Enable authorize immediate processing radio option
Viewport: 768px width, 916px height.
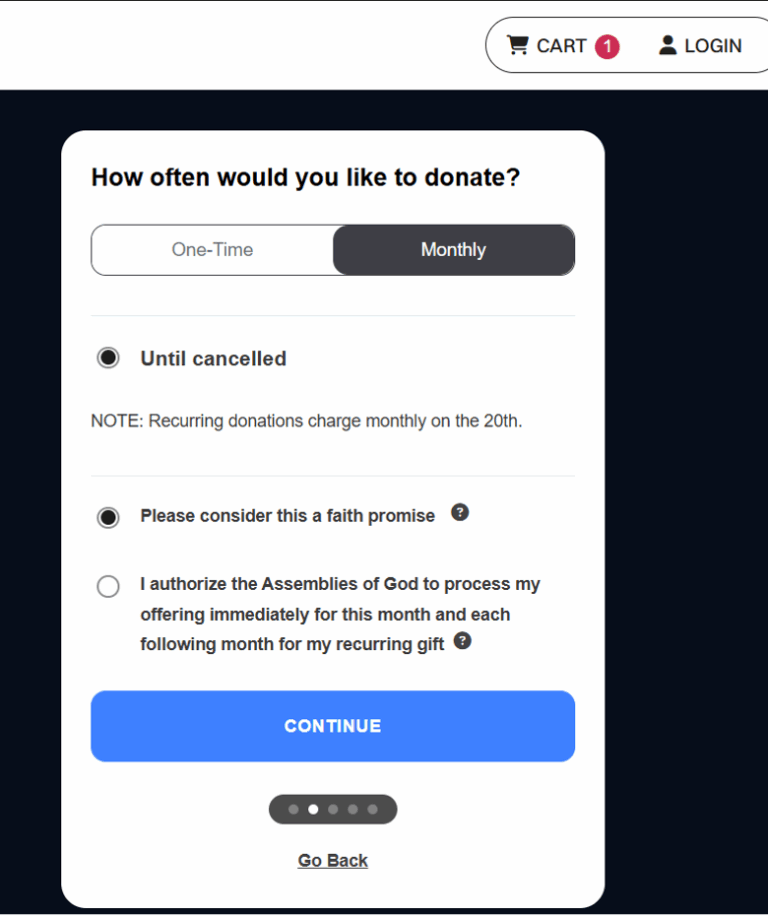click(x=108, y=587)
